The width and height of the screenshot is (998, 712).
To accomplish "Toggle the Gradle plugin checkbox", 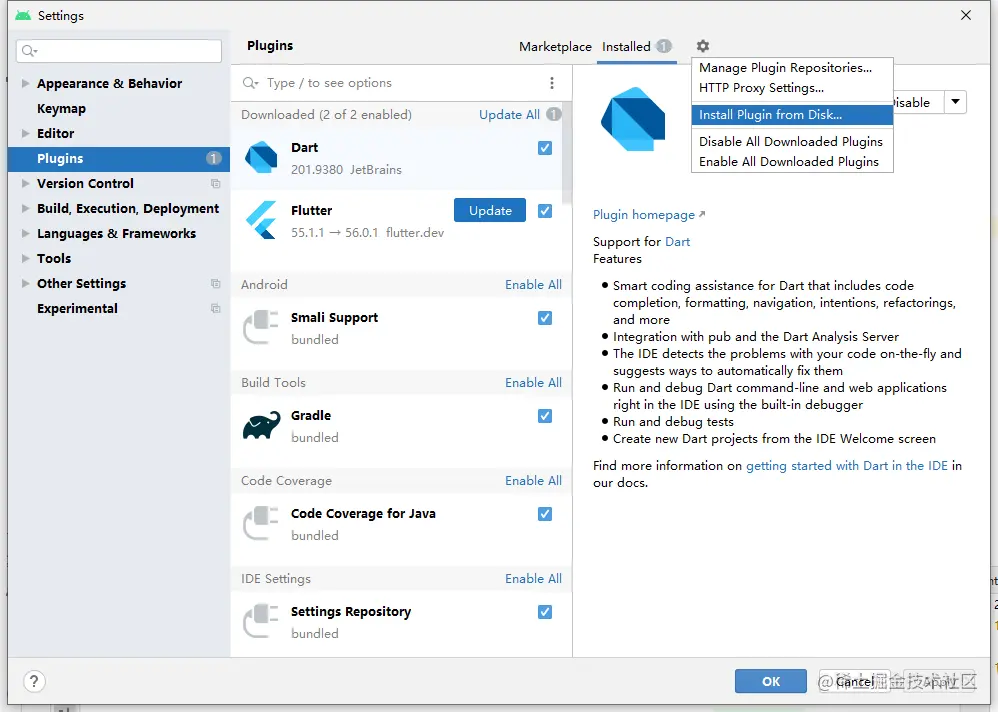I will pos(545,416).
